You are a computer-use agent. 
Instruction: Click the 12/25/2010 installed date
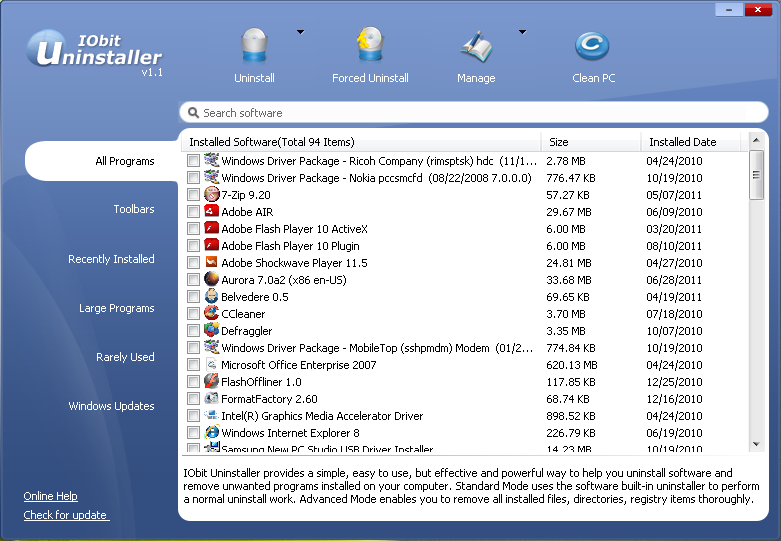point(674,382)
